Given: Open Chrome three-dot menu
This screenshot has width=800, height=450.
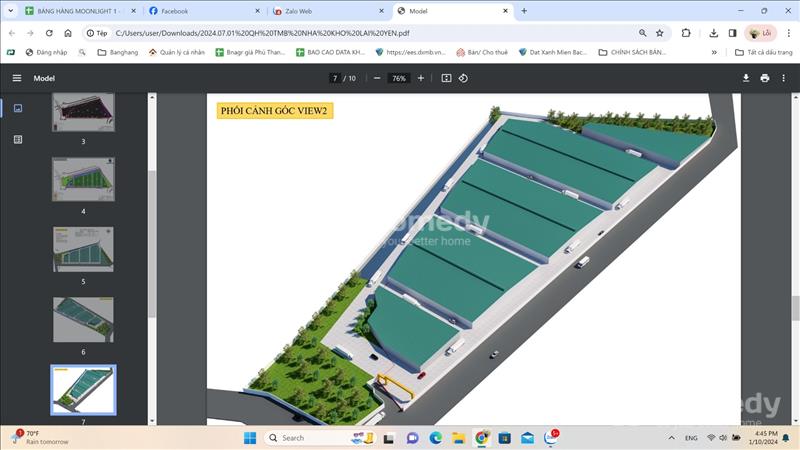Looking at the screenshot, I should 788,33.
